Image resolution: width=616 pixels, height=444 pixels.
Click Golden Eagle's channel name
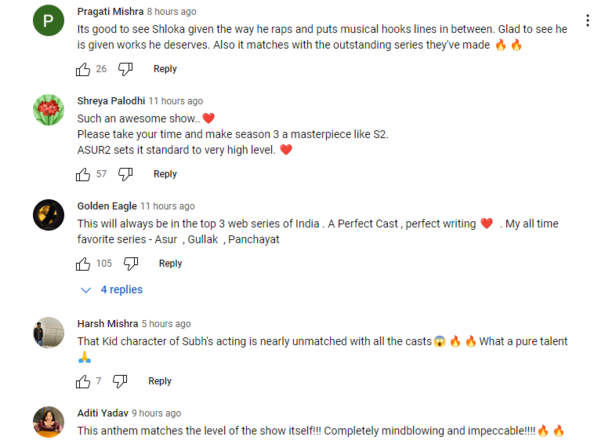click(x=106, y=206)
